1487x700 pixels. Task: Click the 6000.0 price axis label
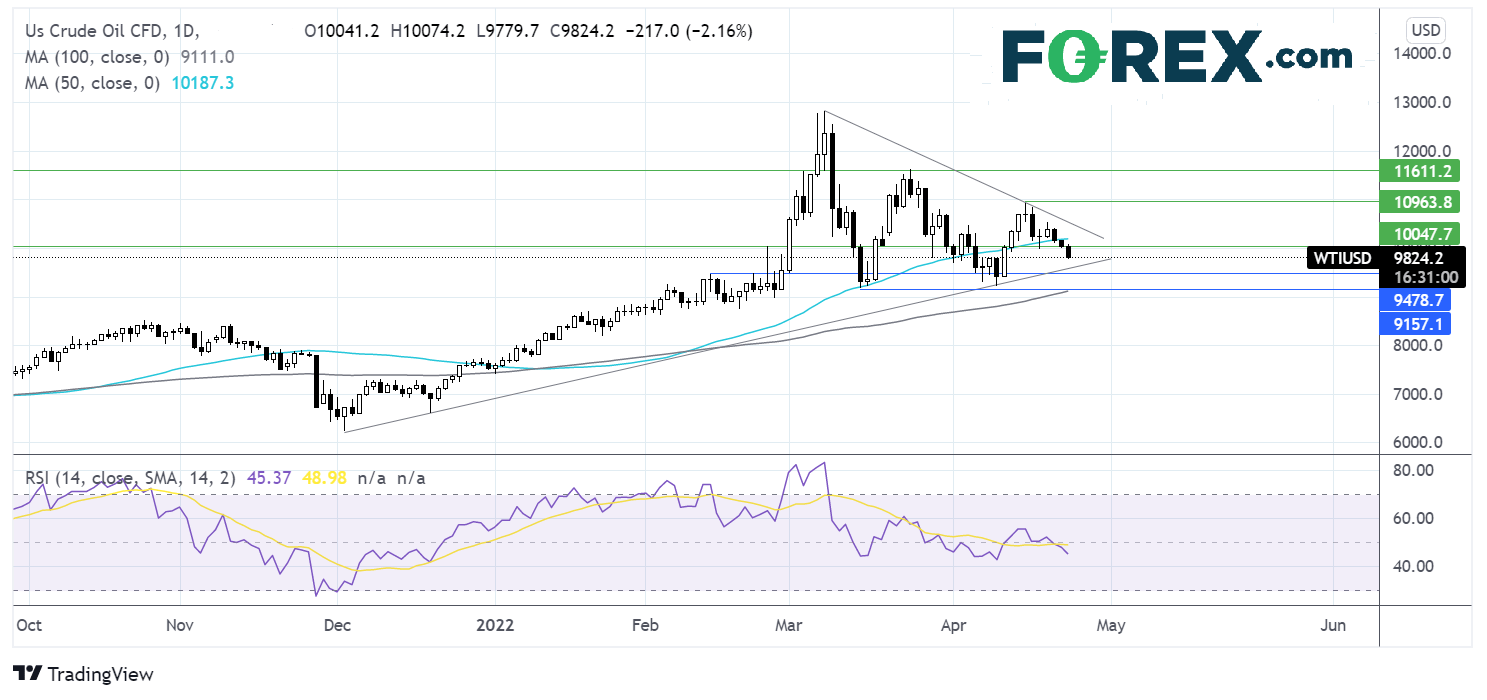[x=1417, y=442]
